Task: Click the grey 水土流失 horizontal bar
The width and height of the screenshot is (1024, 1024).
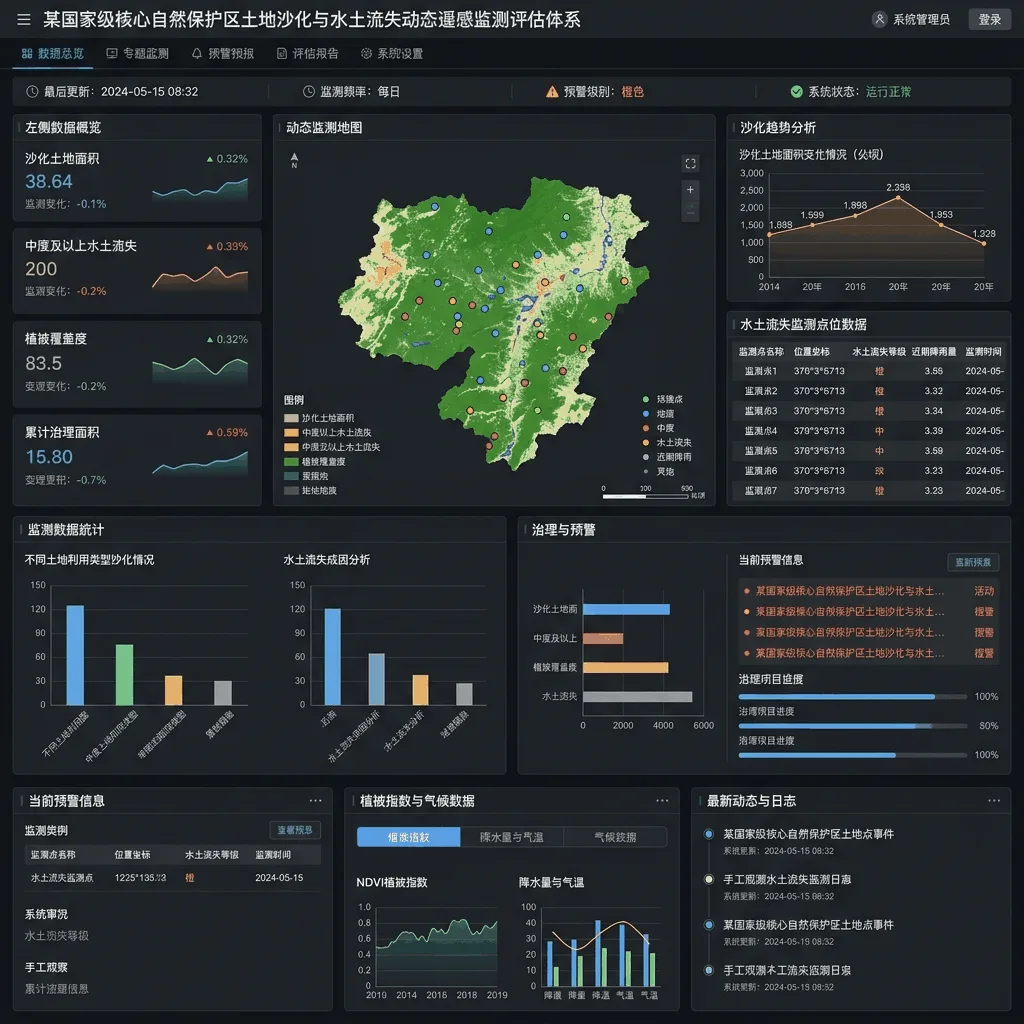Action: click(637, 697)
